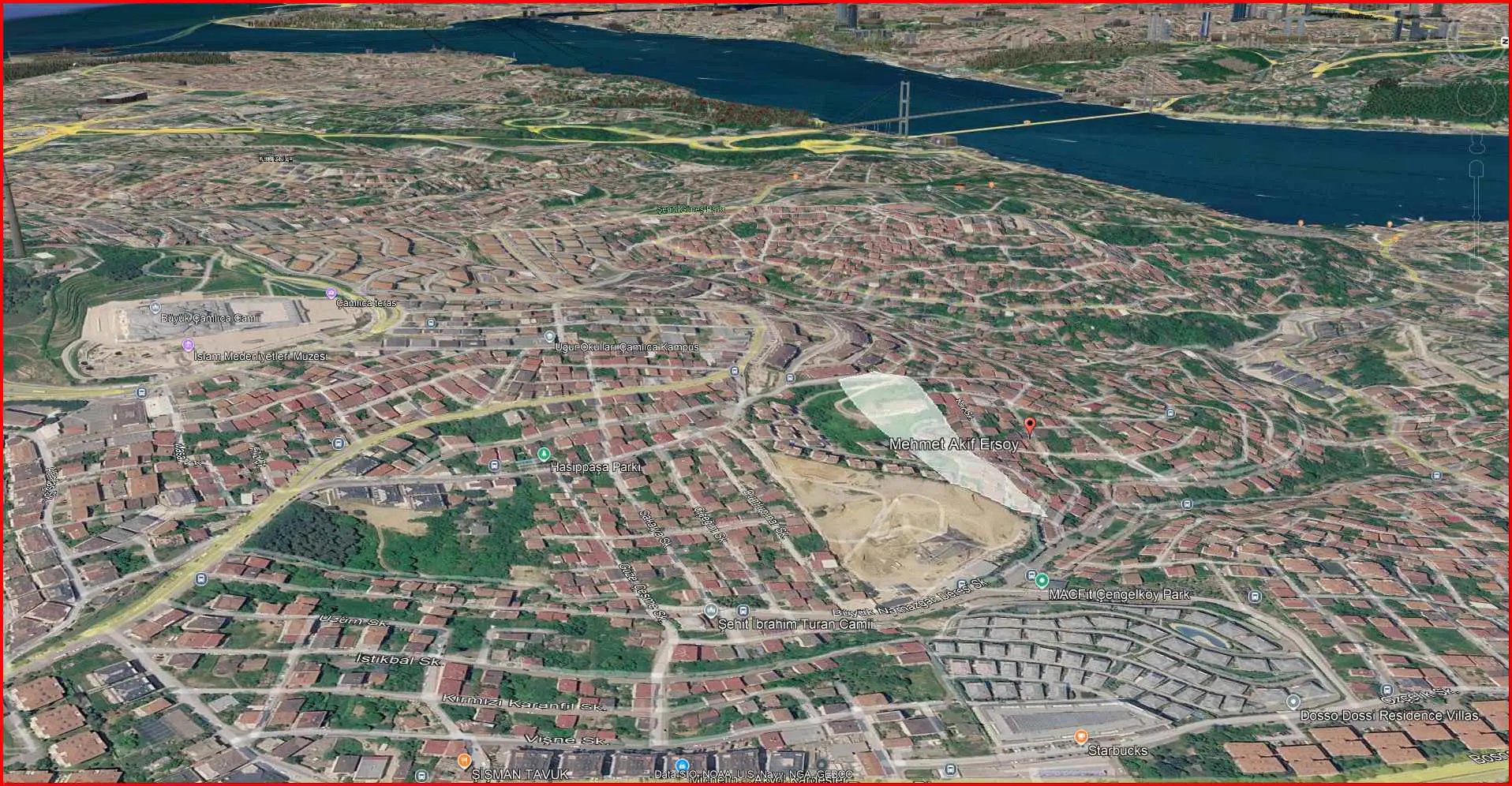Click the compass N north indicator
Image resolution: width=1512 pixels, height=786 pixels.
[x=1505, y=41]
